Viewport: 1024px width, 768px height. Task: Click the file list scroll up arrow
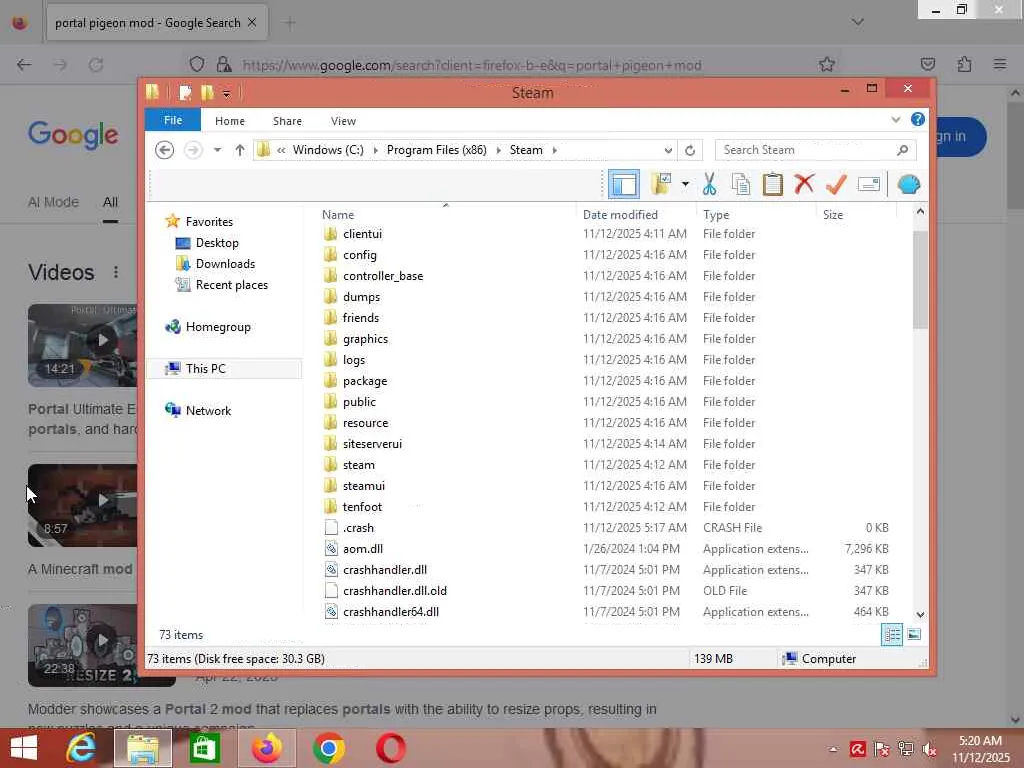tap(920, 212)
